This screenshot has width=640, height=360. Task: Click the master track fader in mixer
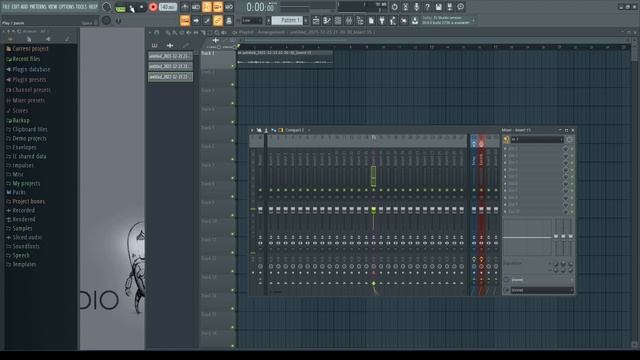pyautogui.click(x=260, y=210)
